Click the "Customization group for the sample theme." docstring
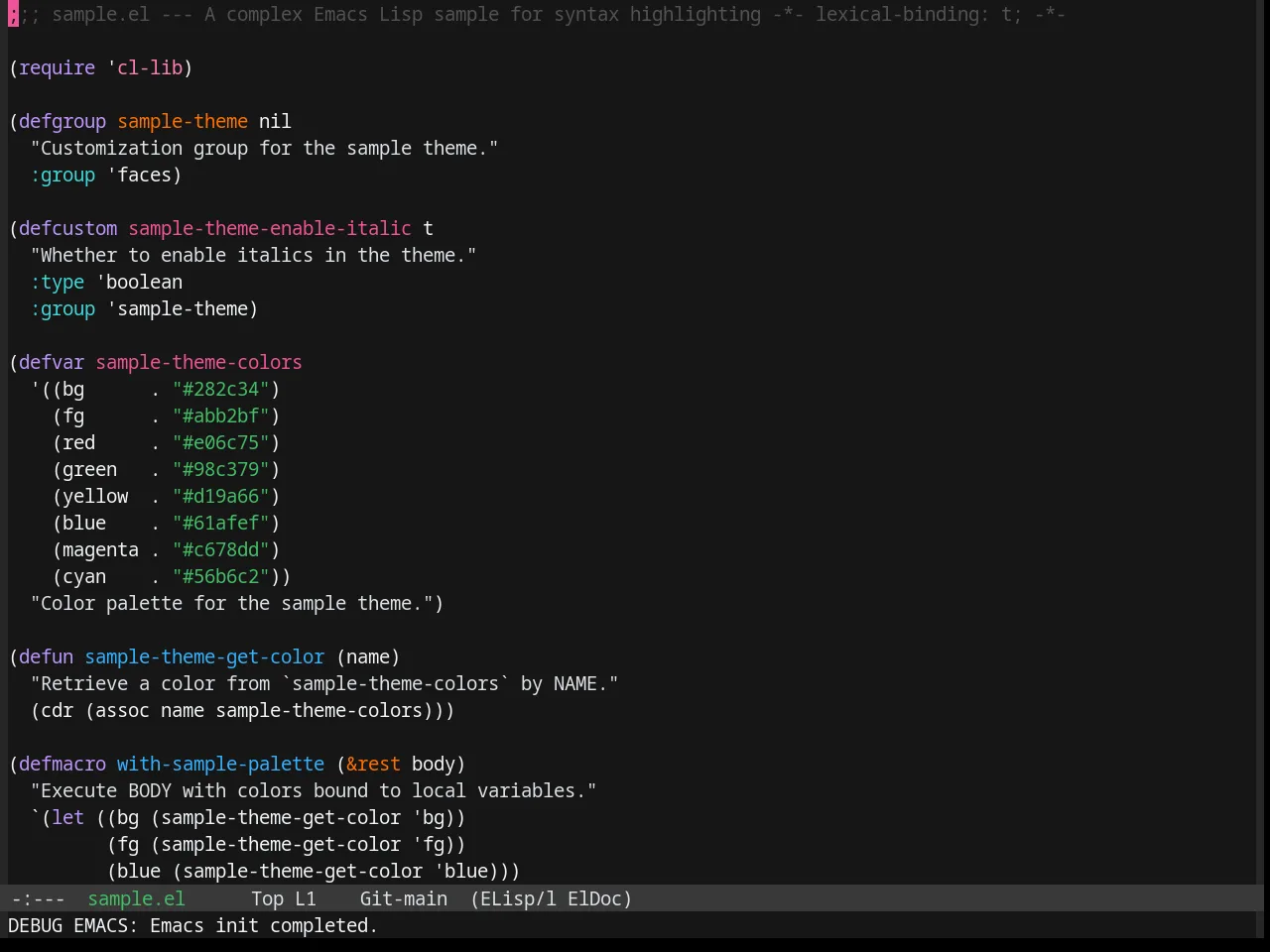This screenshot has width=1270, height=952. (264, 148)
